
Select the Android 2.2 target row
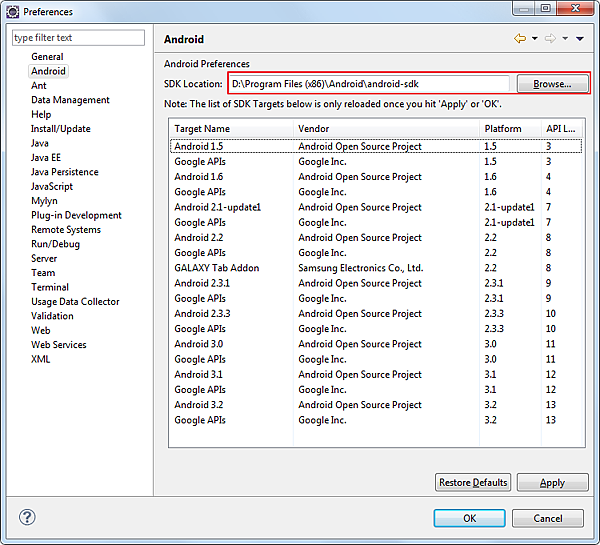(x=376, y=237)
